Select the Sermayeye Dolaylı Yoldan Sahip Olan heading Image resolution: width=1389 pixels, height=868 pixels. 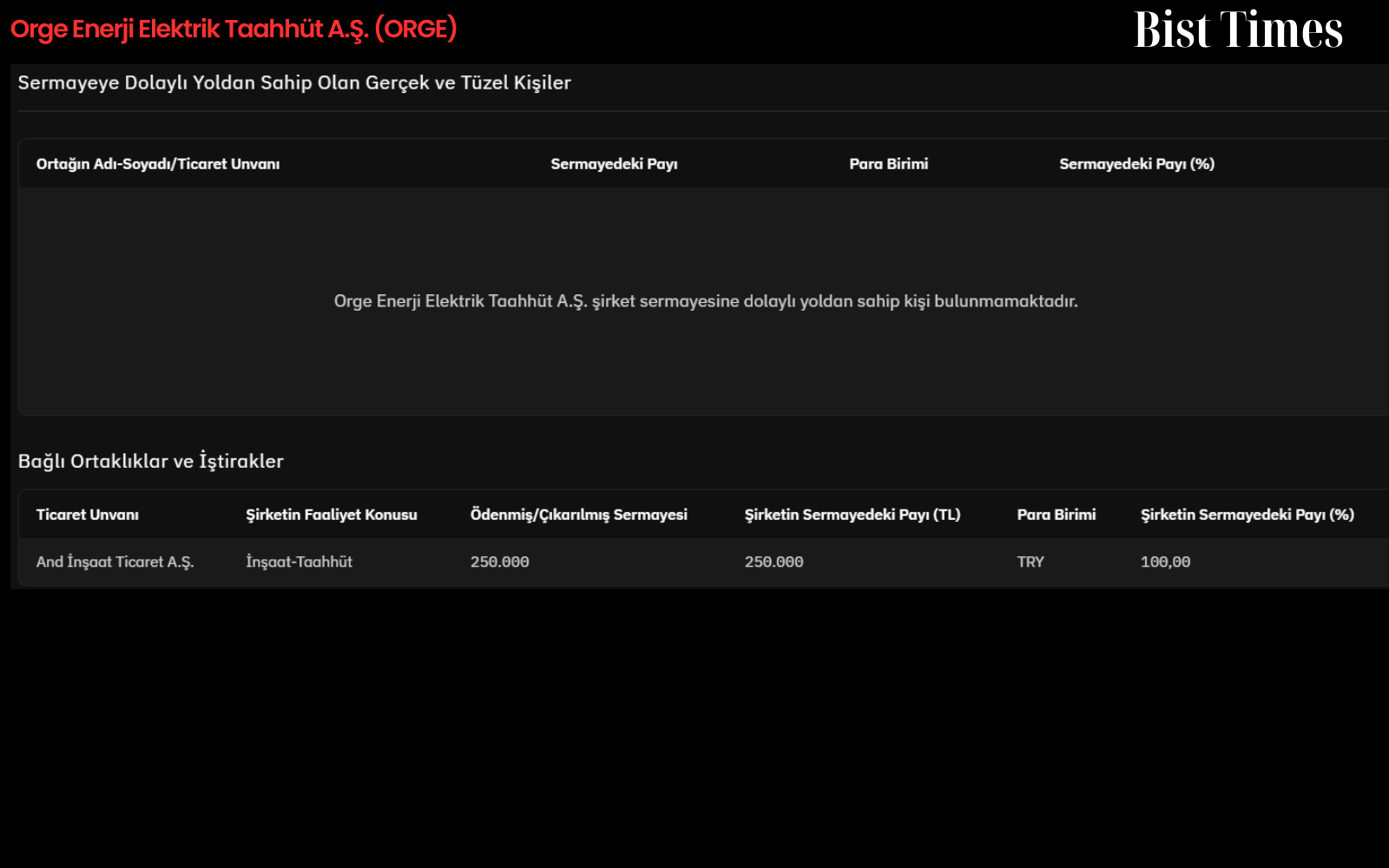[x=294, y=82]
